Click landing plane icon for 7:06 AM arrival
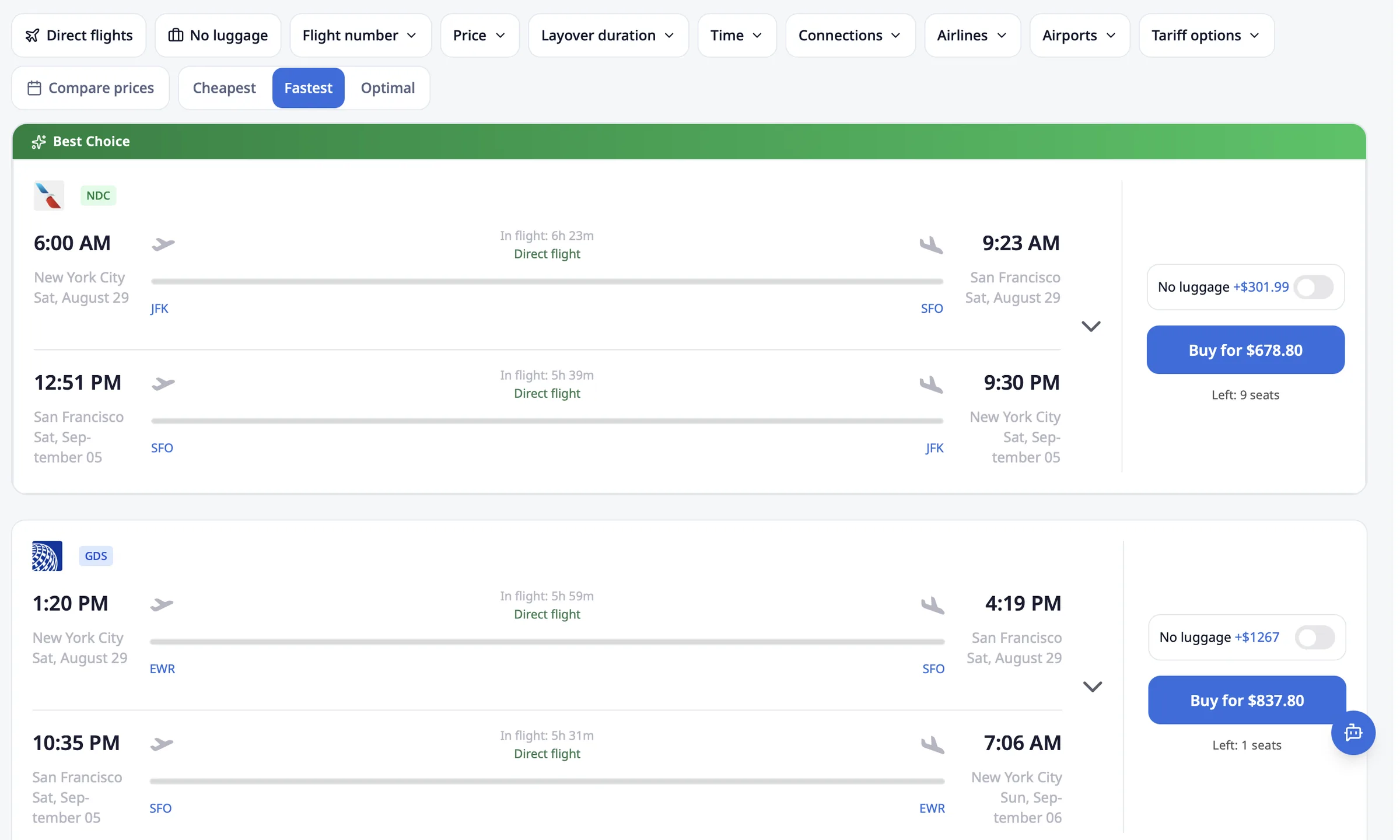 tap(933, 745)
